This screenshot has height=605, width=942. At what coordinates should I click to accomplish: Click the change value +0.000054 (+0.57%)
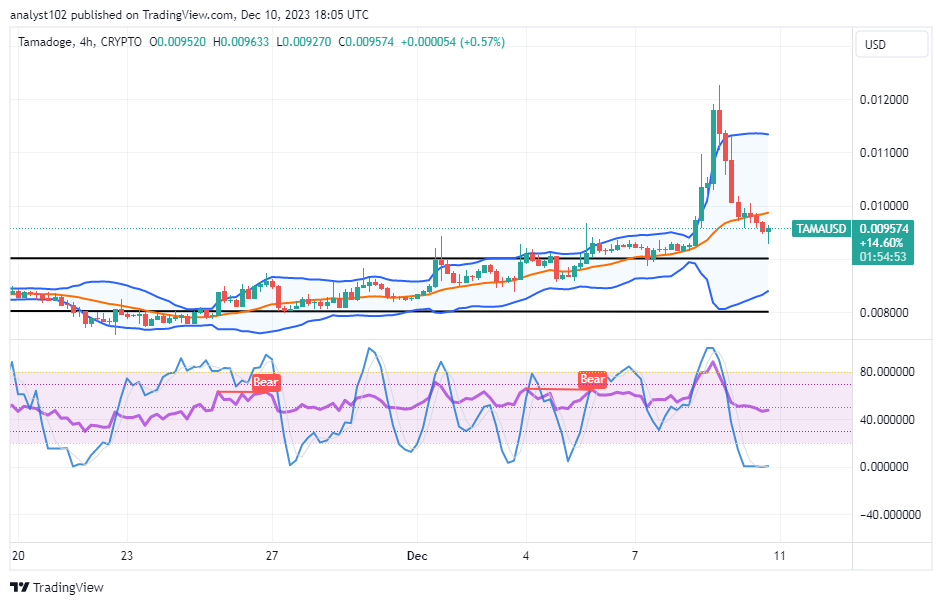coord(453,42)
